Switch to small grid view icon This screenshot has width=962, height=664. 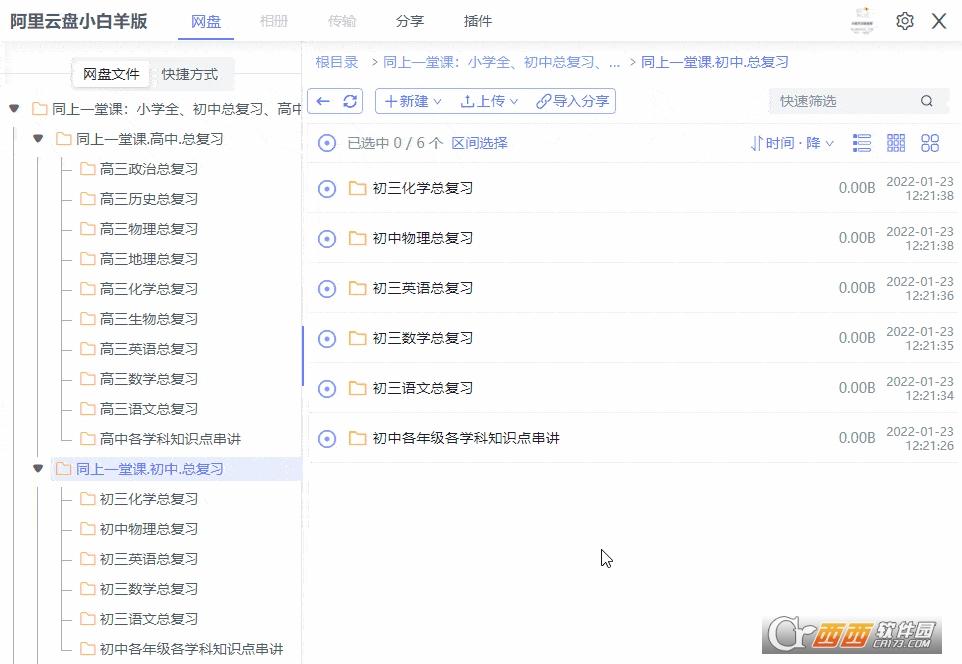pos(896,143)
